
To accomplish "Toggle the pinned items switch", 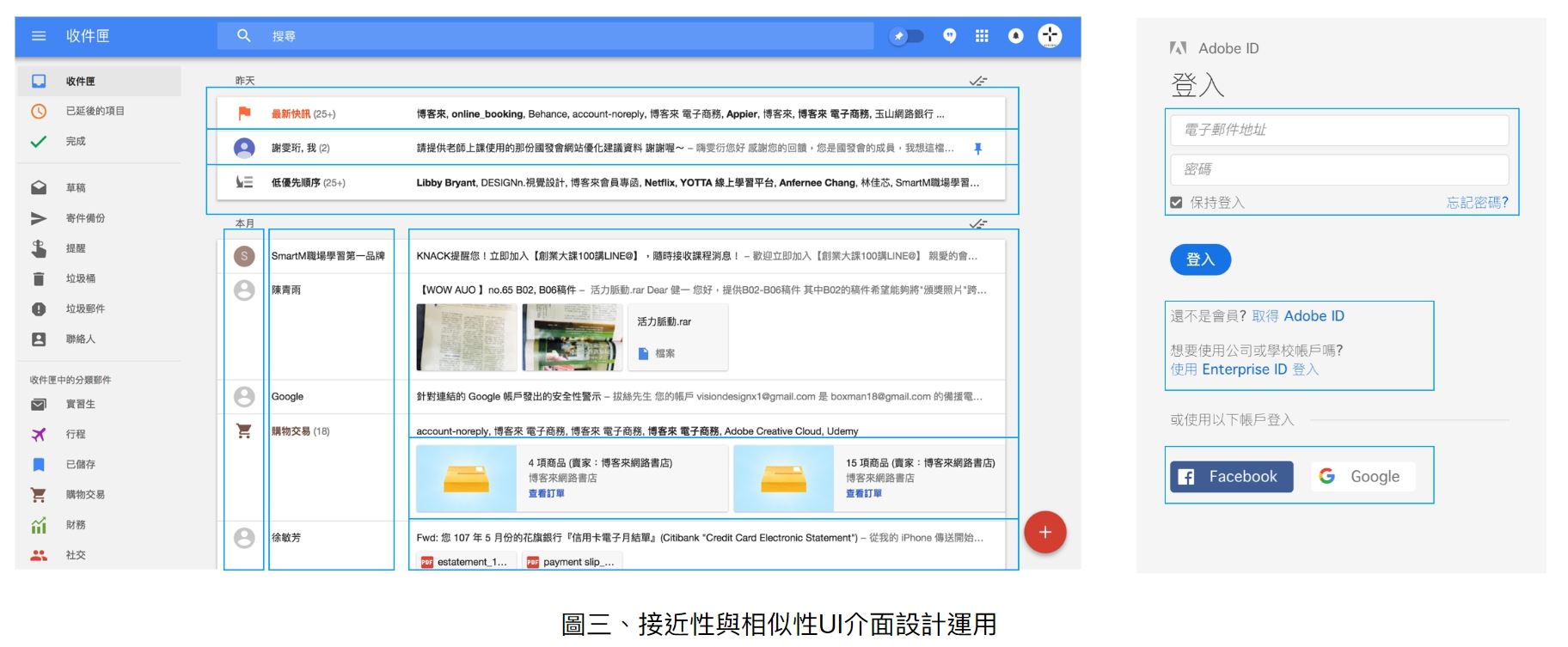I will 906,36.
